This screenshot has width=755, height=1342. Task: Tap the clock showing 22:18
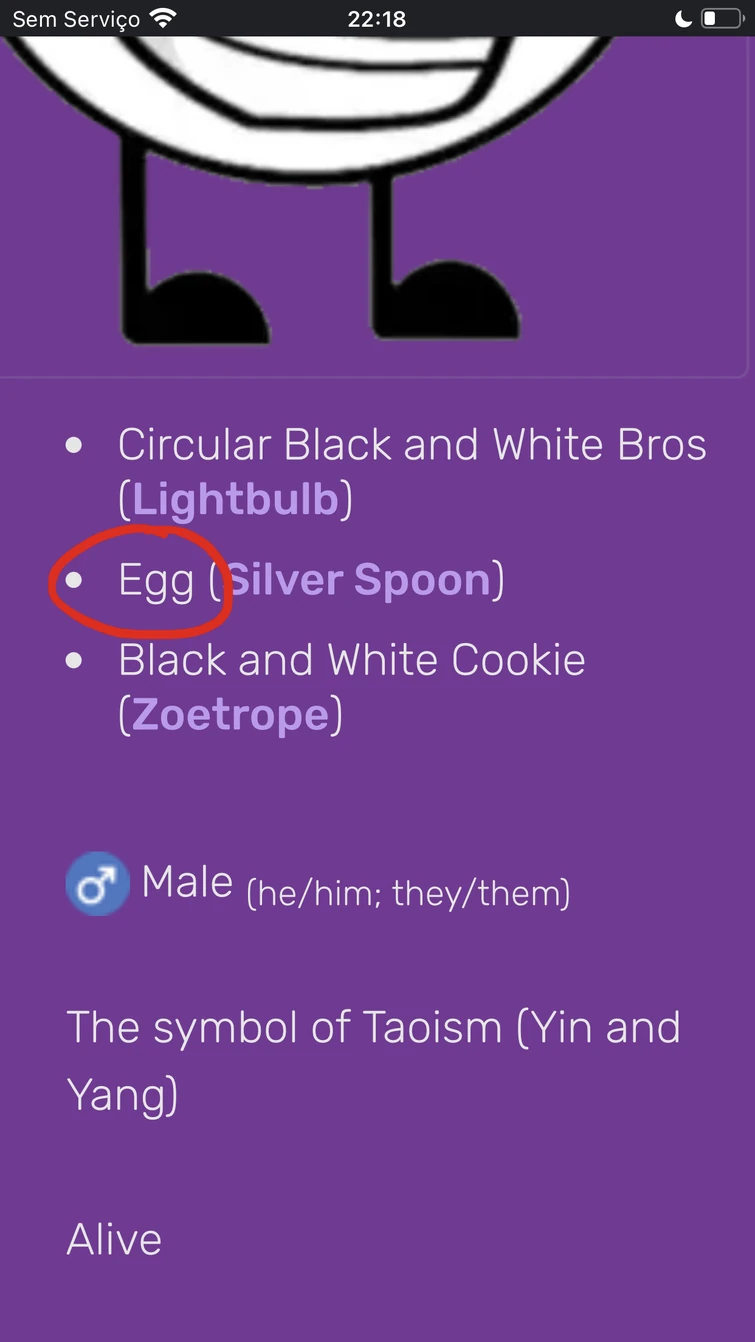pyautogui.click(x=377, y=17)
